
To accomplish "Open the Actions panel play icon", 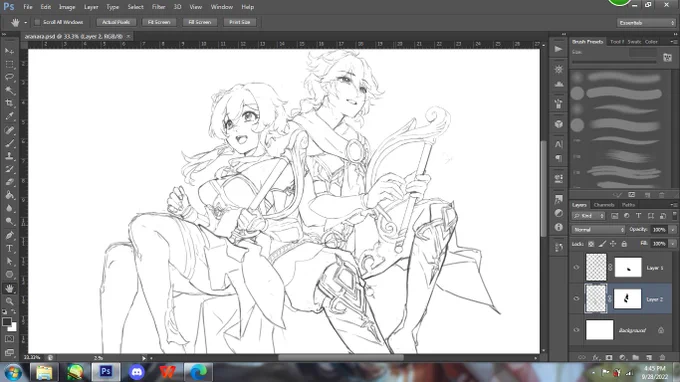I will click(x=559, y=49).
